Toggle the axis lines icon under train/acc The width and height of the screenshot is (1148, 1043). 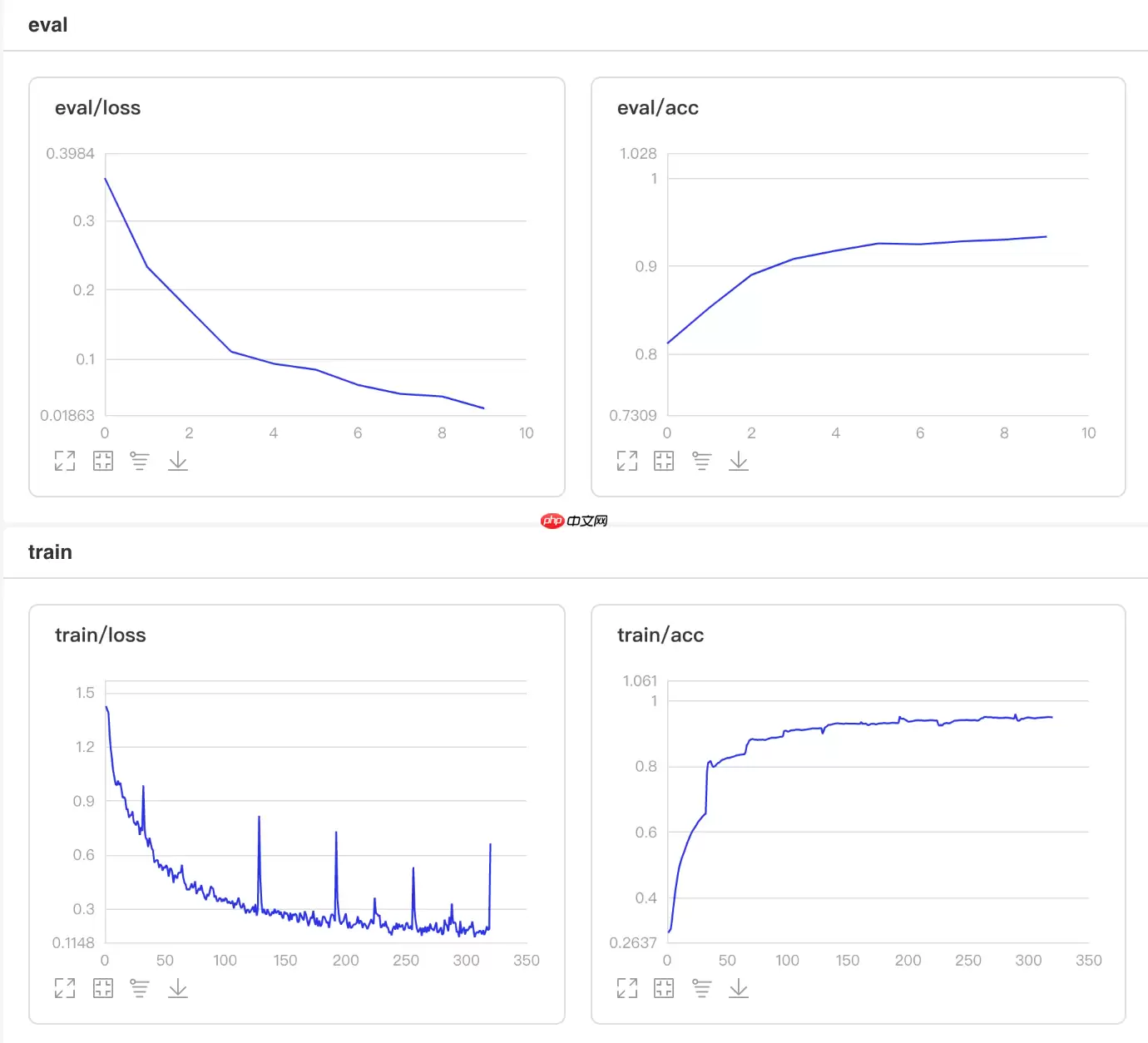point(701,988)
